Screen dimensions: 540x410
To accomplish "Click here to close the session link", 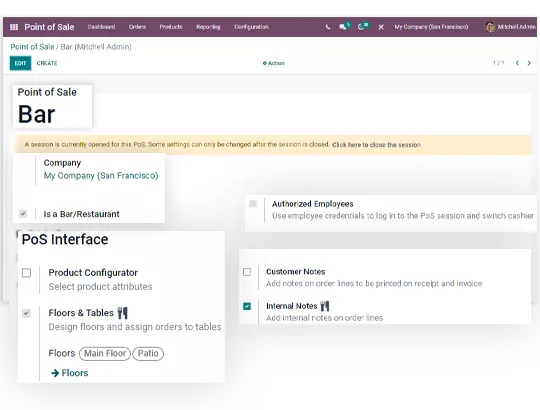I will point(376,145).
